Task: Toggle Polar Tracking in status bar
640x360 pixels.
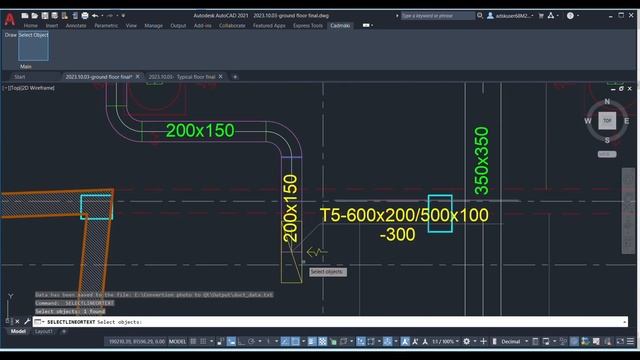Action: click(252, 341)
